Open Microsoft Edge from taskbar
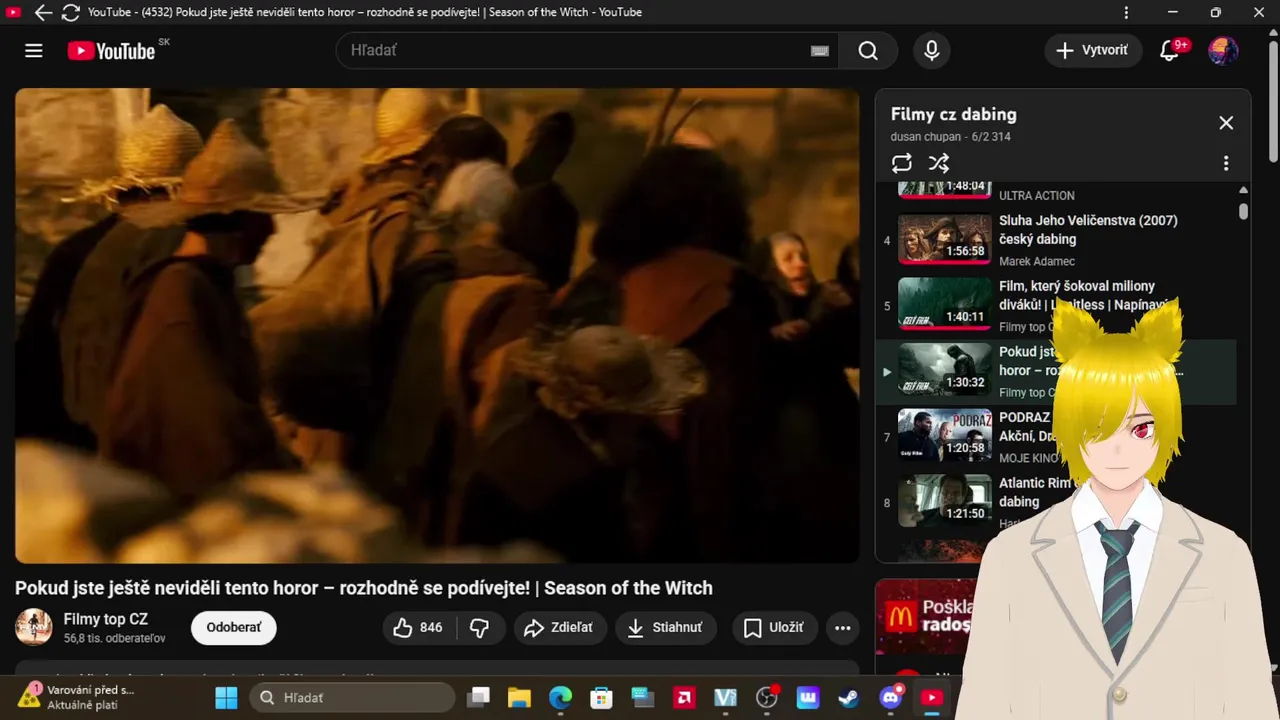Screen dimensions: 1280x720 (560, 697)
